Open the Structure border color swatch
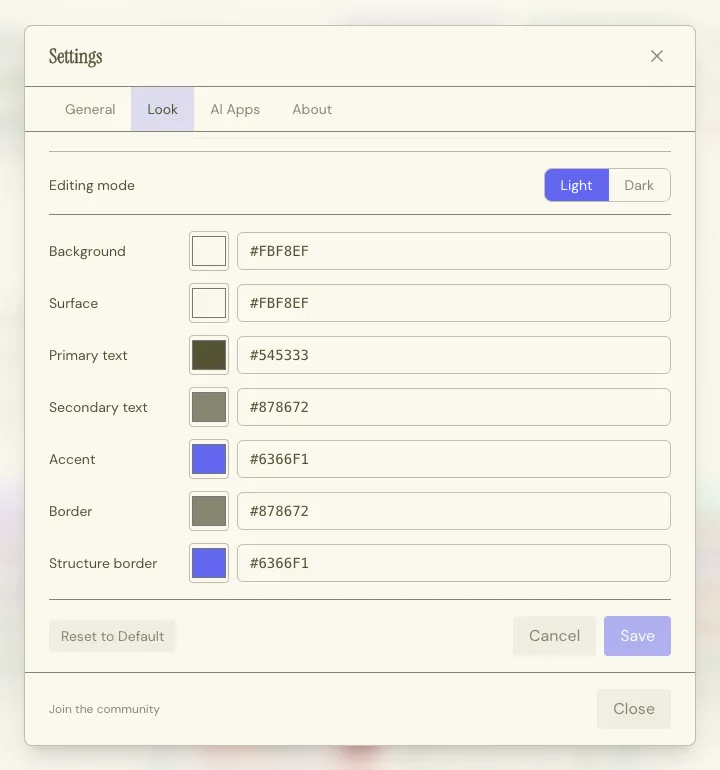 pos(209,563)
